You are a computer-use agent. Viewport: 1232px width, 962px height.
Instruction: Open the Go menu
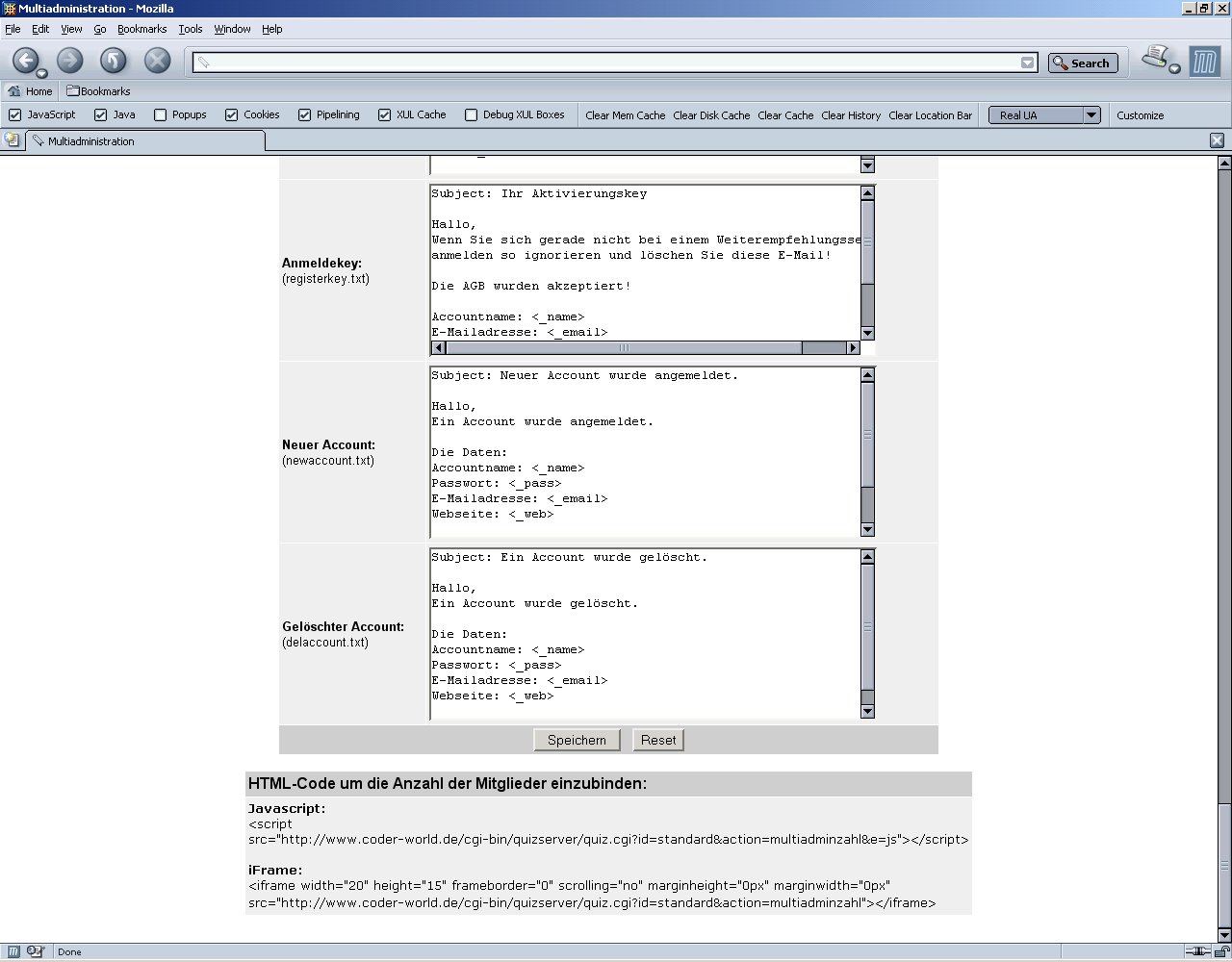pos(100,29)
